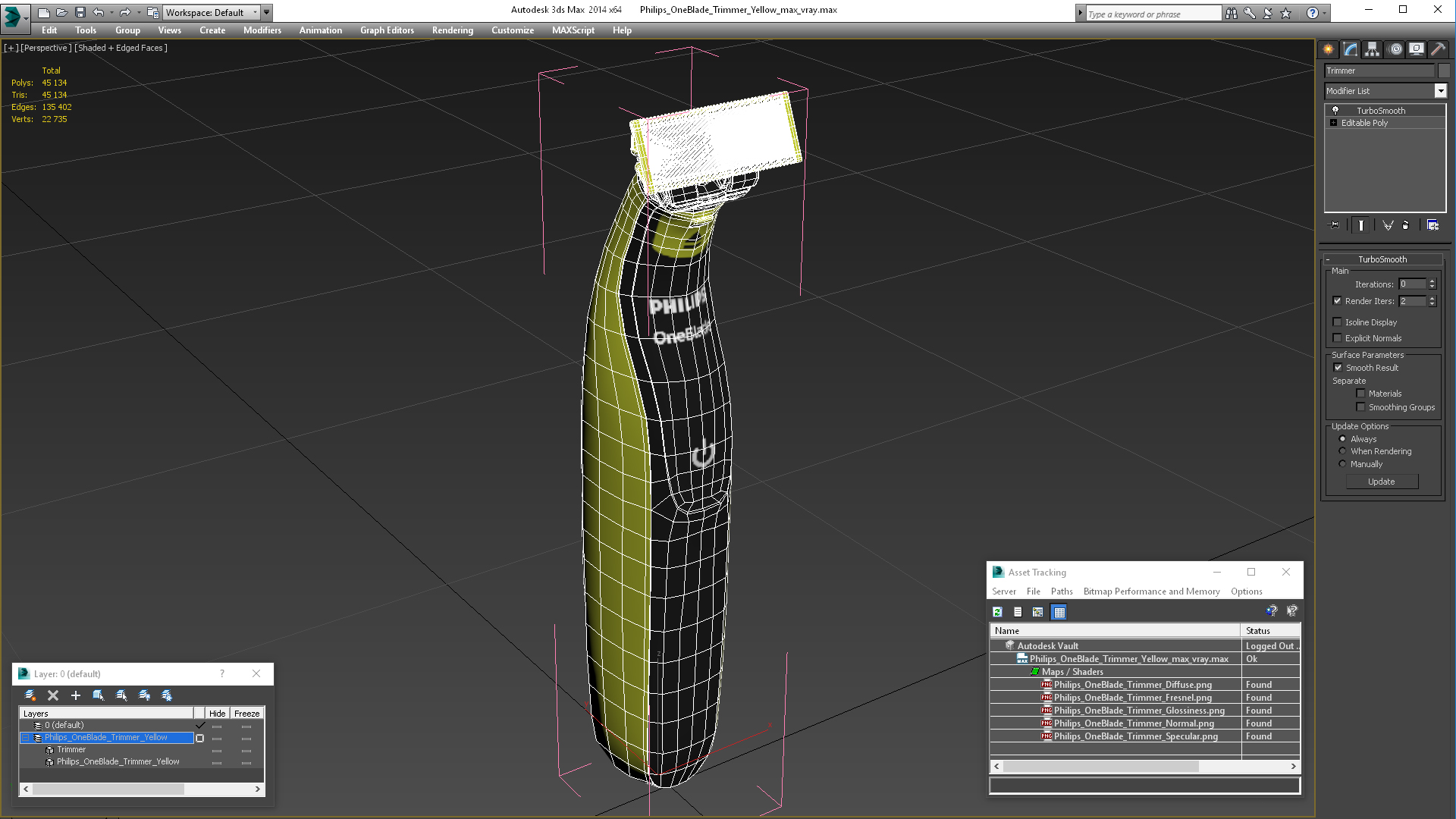1456x819 pixels.
Task: Expand the Editable Poly sub-object tree
Action: 1334,123
